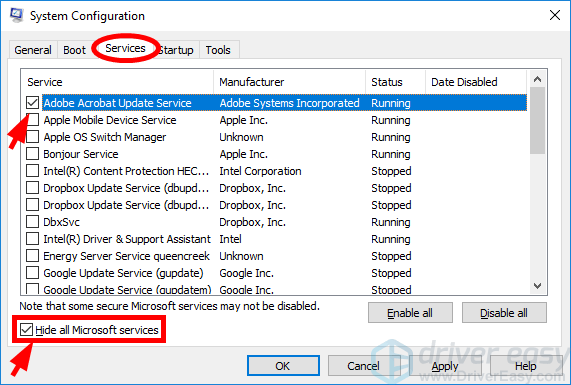Click Unknown manufacturer of Apple OS Switch Manager
Viewport: 571px width, 385px height.
click(241, 137)
